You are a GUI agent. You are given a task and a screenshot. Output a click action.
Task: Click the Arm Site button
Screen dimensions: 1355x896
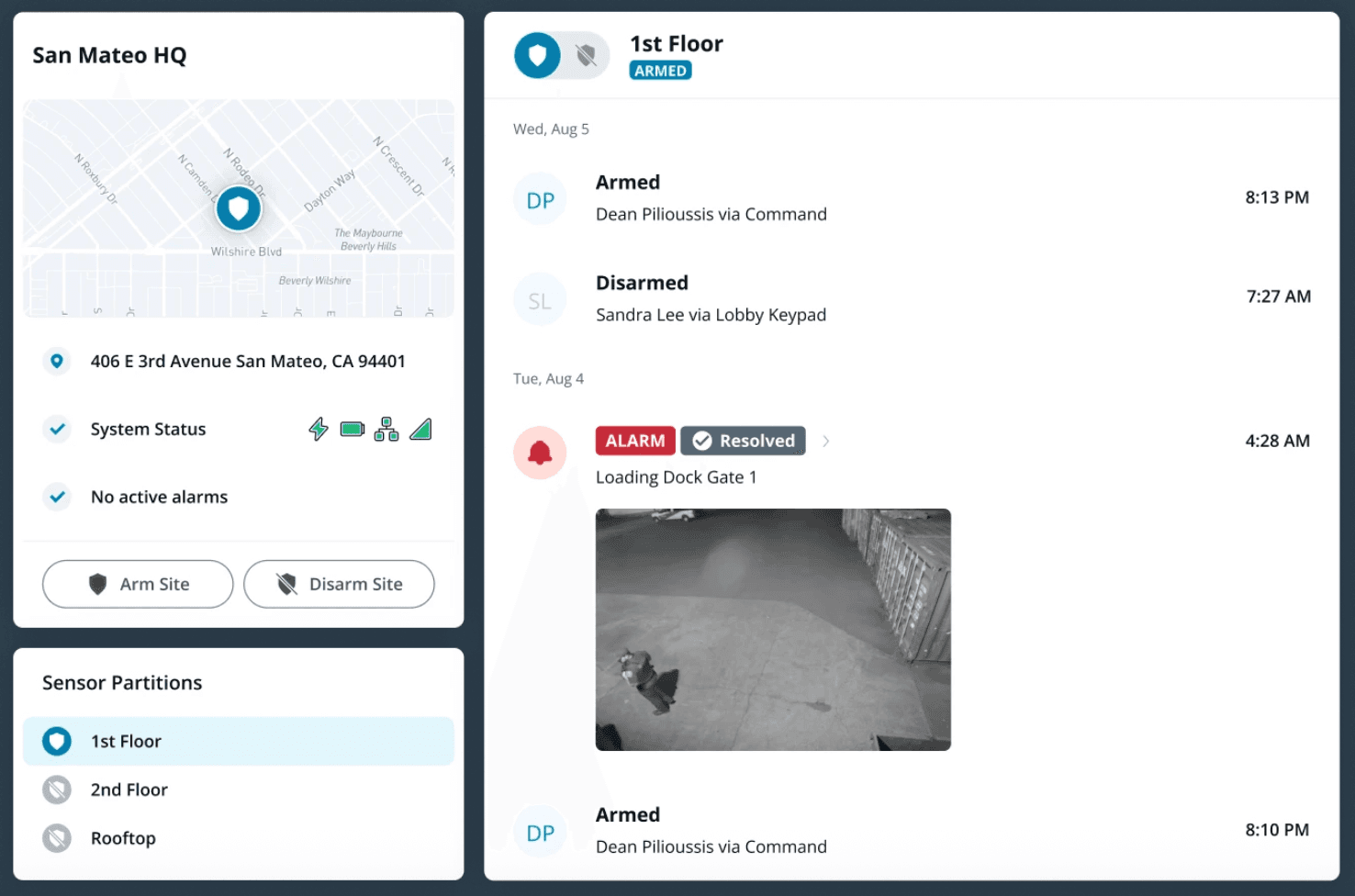click(x=138, y=584)
